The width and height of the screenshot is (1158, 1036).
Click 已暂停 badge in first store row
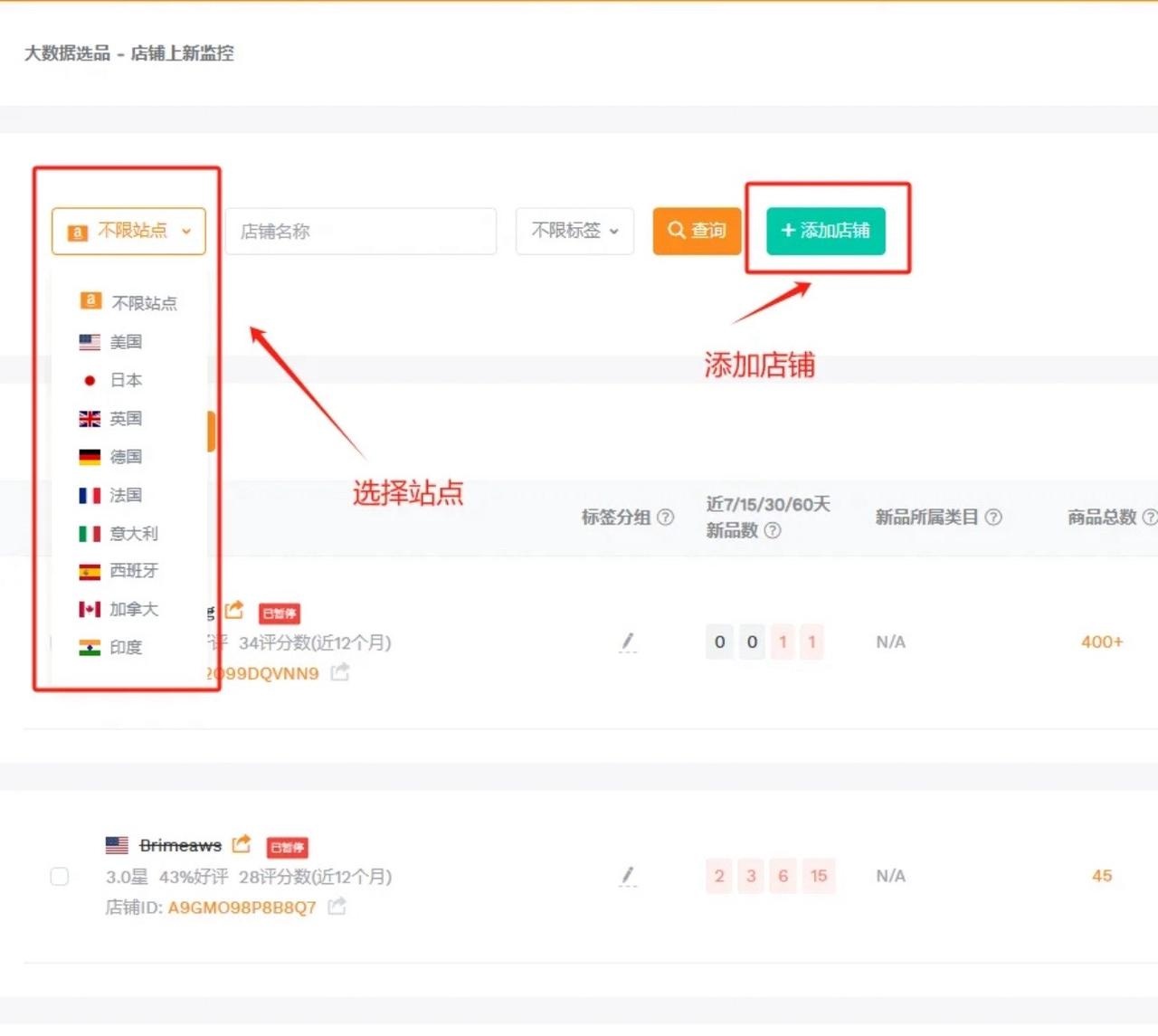coord(280,613)
